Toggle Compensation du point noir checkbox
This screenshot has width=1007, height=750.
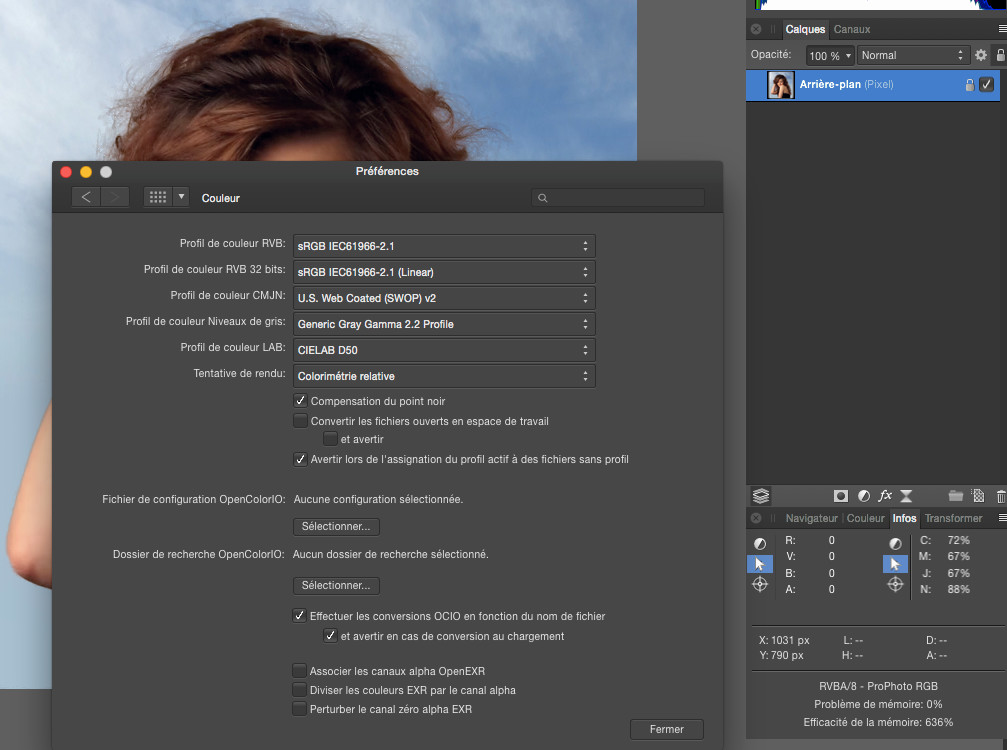(300, 401)
